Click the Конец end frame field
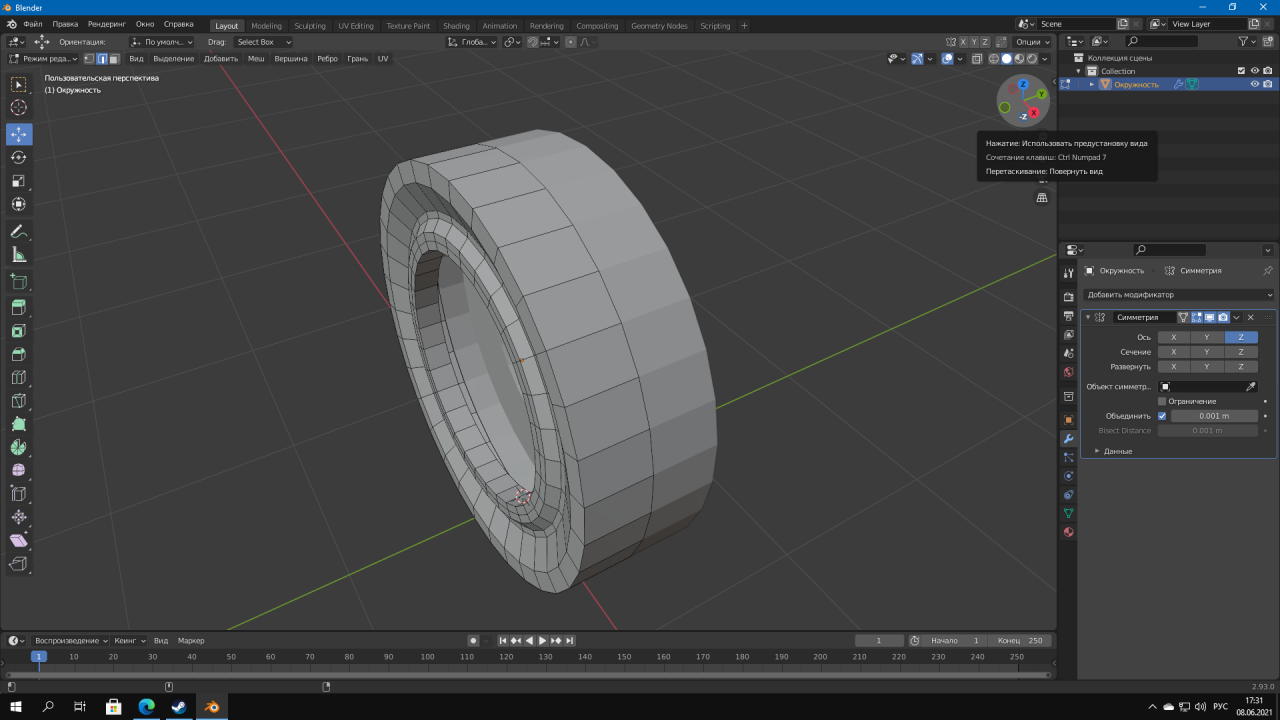Screen dimensions: 1280x720 click(x=1019, y=640)
